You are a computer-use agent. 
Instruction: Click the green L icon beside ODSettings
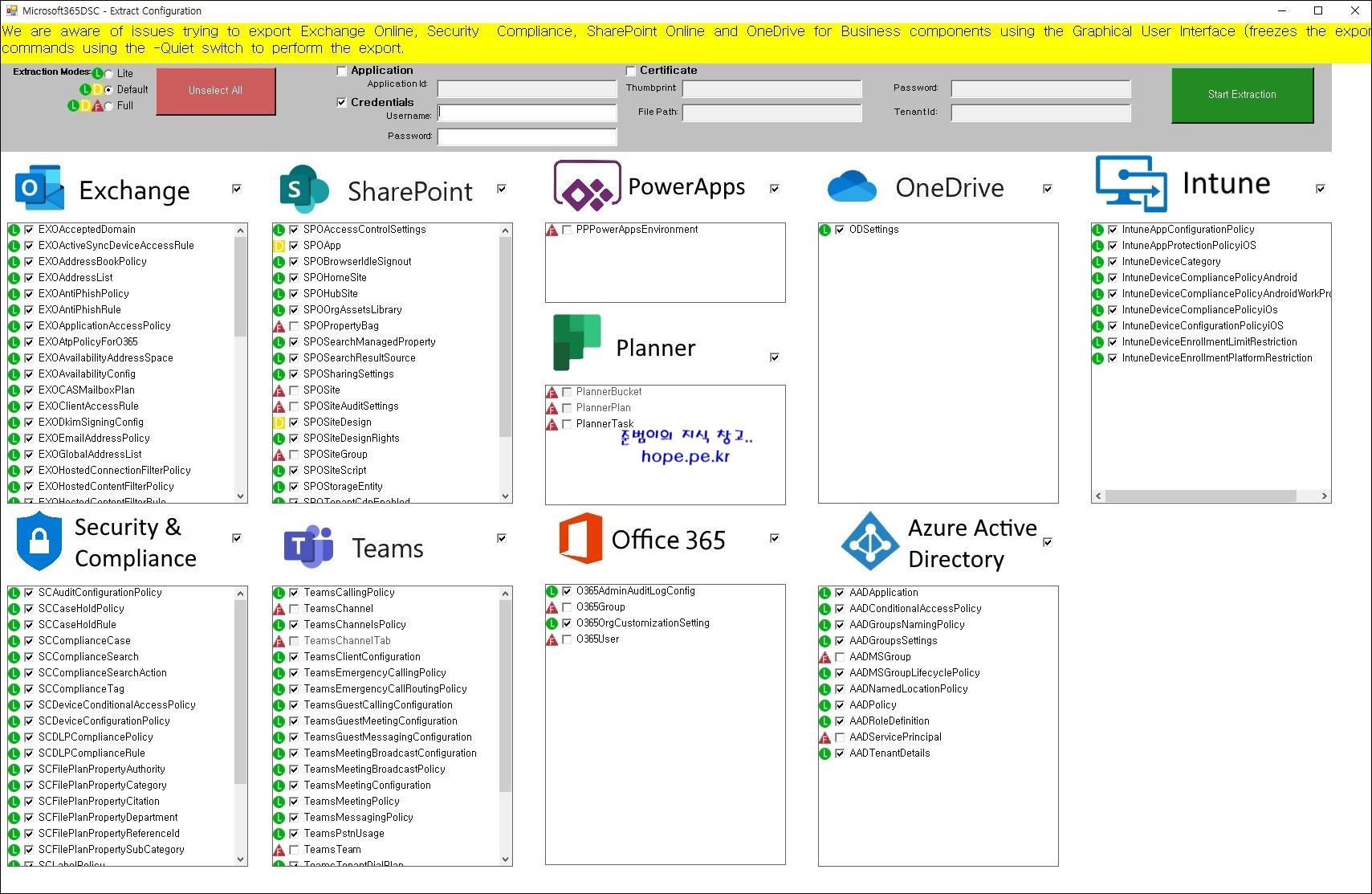click(x=825, y=230)
